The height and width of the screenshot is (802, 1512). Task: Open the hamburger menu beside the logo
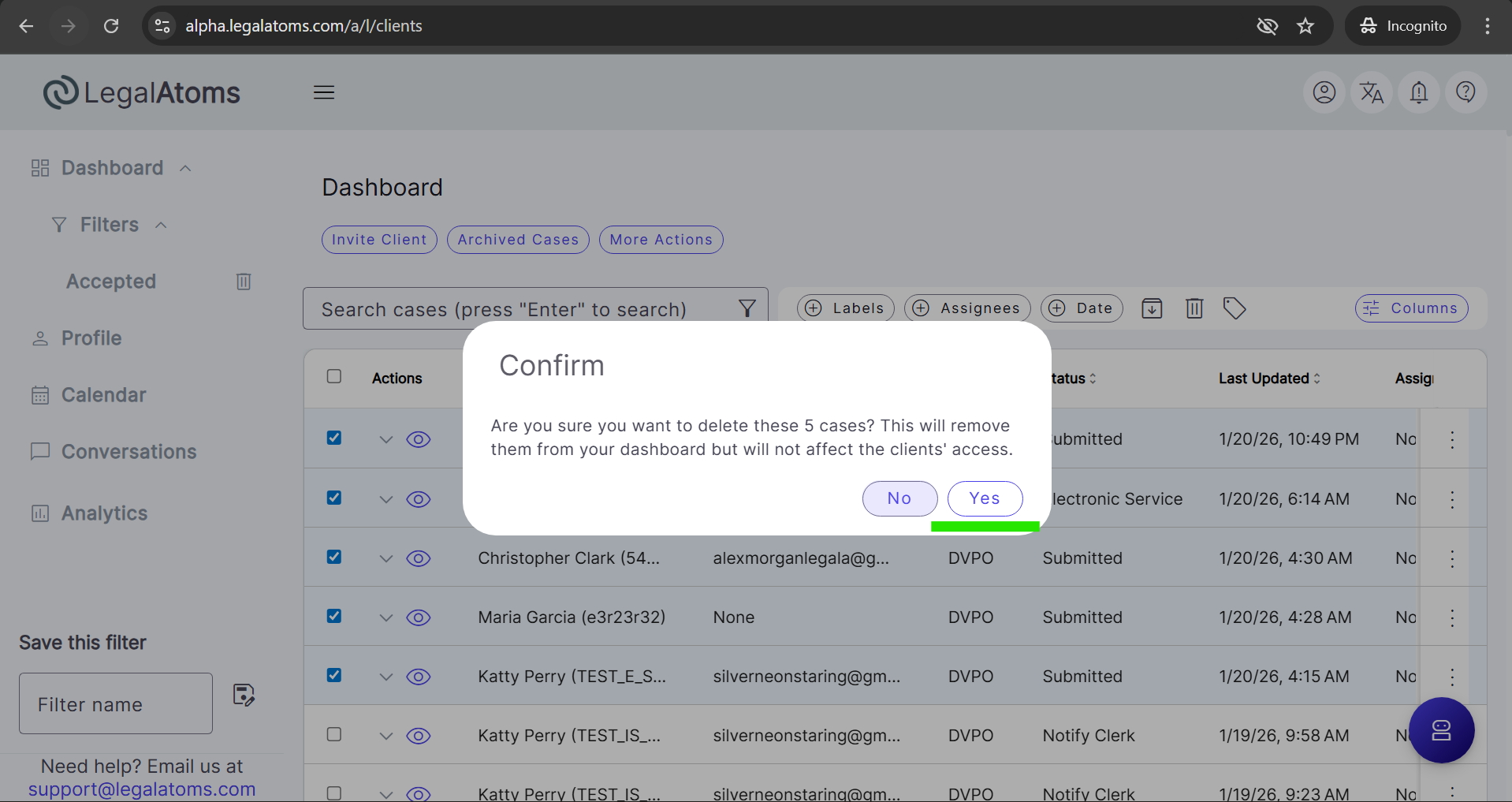click(x=324, y=92)
